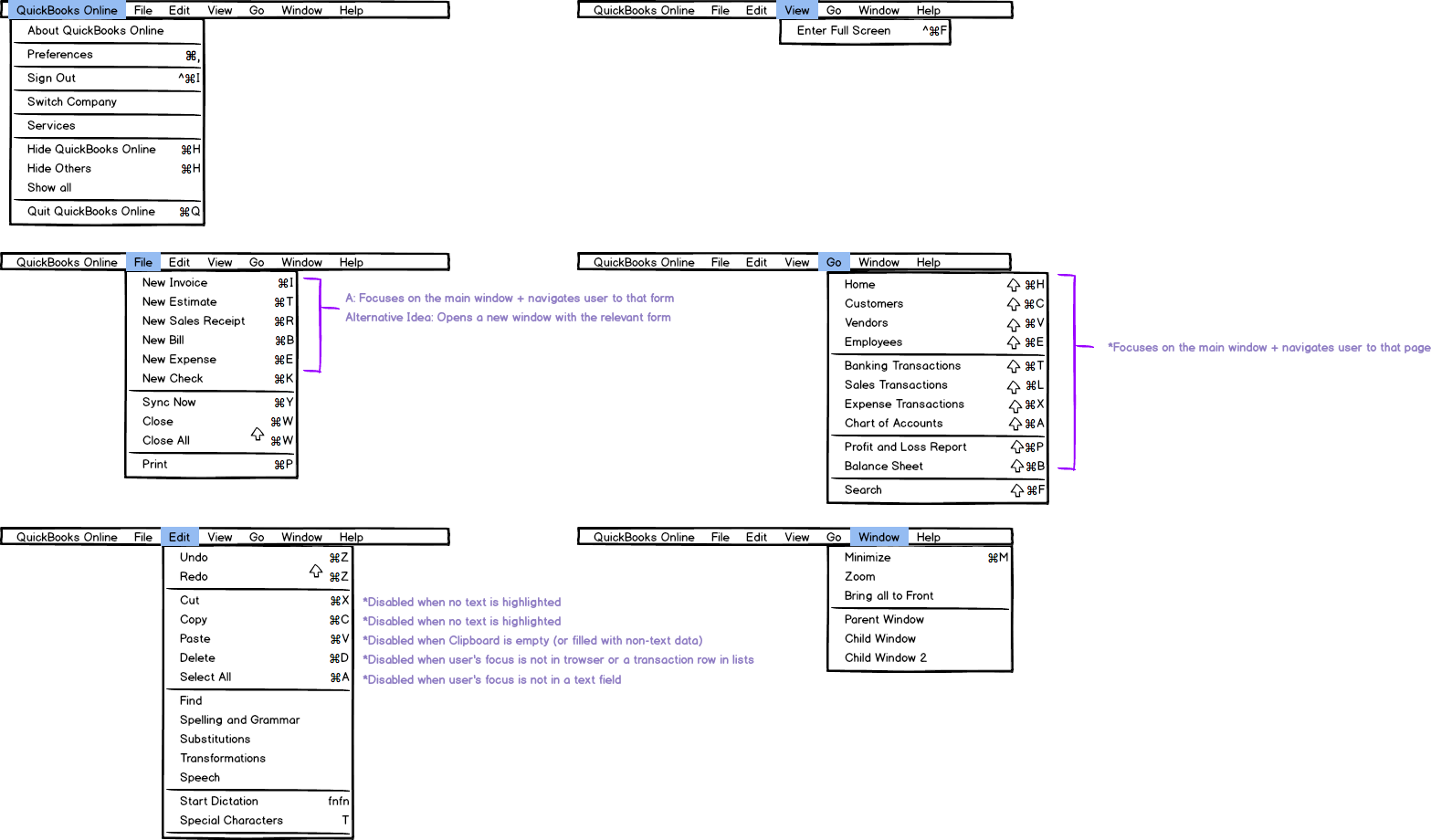Open Profit and Loss Report entry
Screen dimensions: 1431x840
coord(938,446)
